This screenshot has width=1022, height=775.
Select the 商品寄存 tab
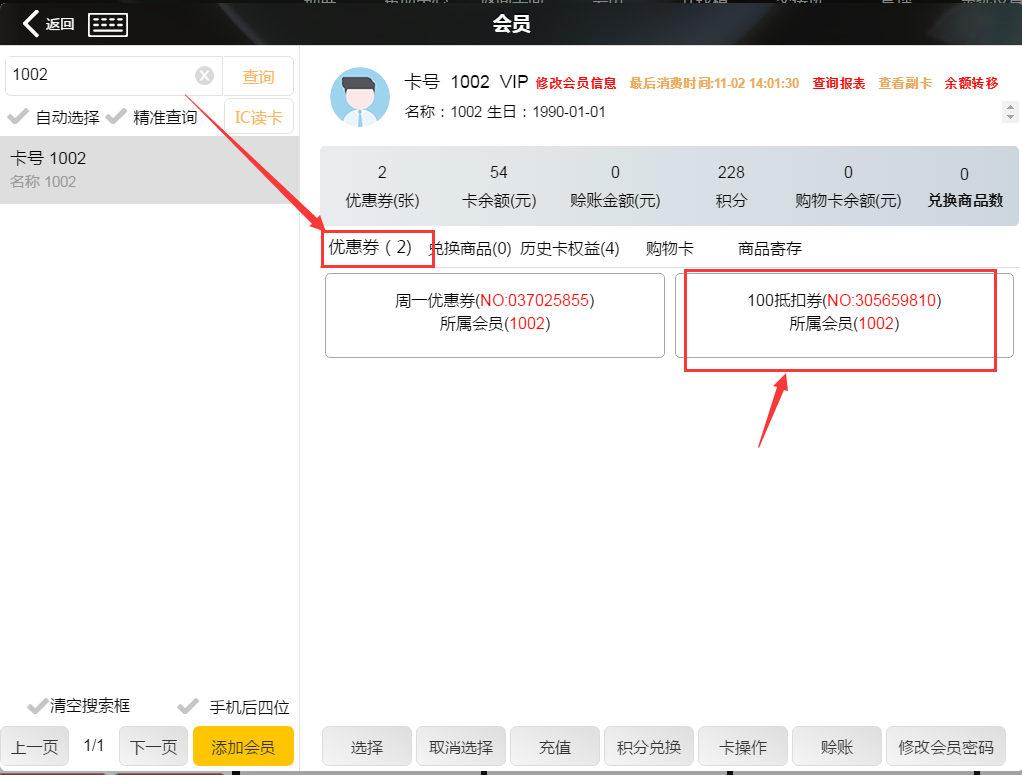[x=769, y=249]
